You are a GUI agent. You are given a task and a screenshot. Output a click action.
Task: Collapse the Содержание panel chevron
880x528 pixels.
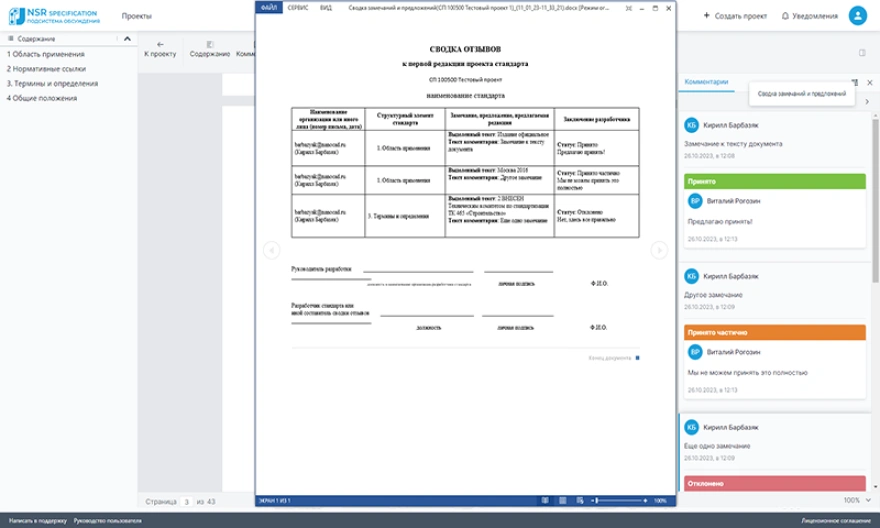pos(127,39)
